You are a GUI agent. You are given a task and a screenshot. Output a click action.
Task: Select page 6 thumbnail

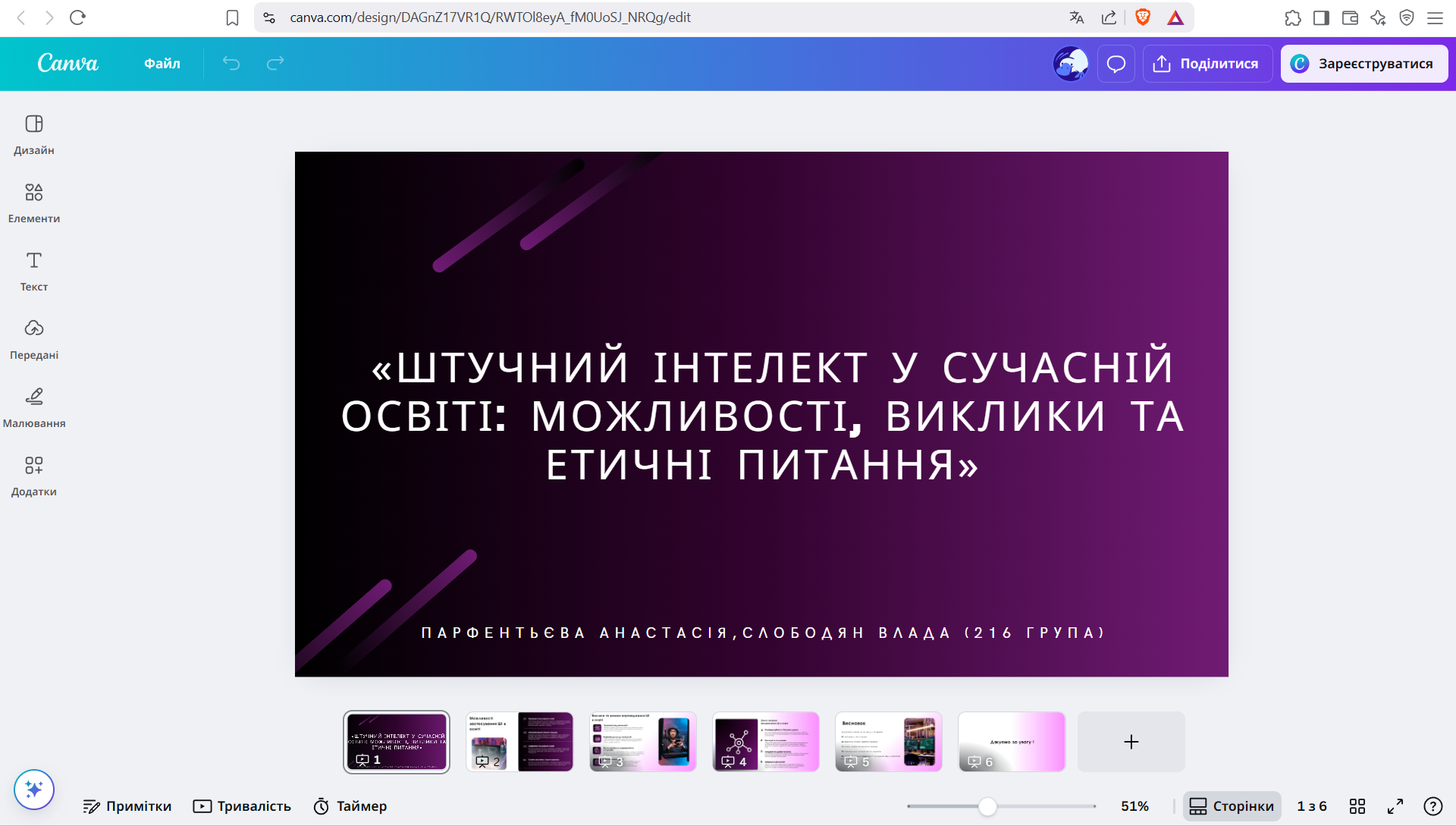pos(1012,742)
